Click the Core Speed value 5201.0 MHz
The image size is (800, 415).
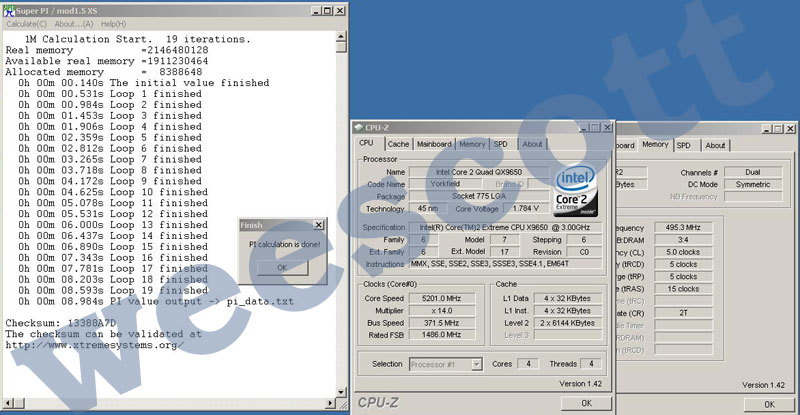pyautogui.click(x=441, y=298)
